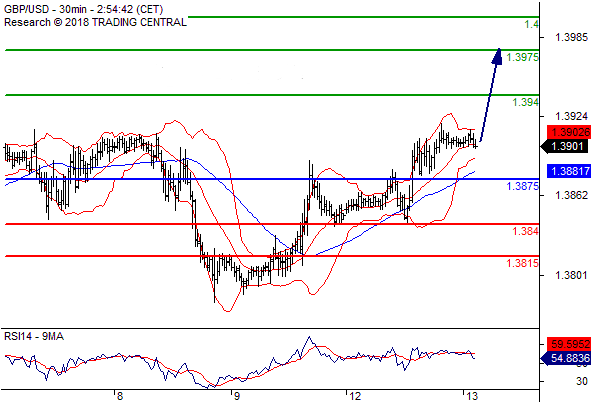Click the red 59.5952 RSI value tag

coord(569,344)
